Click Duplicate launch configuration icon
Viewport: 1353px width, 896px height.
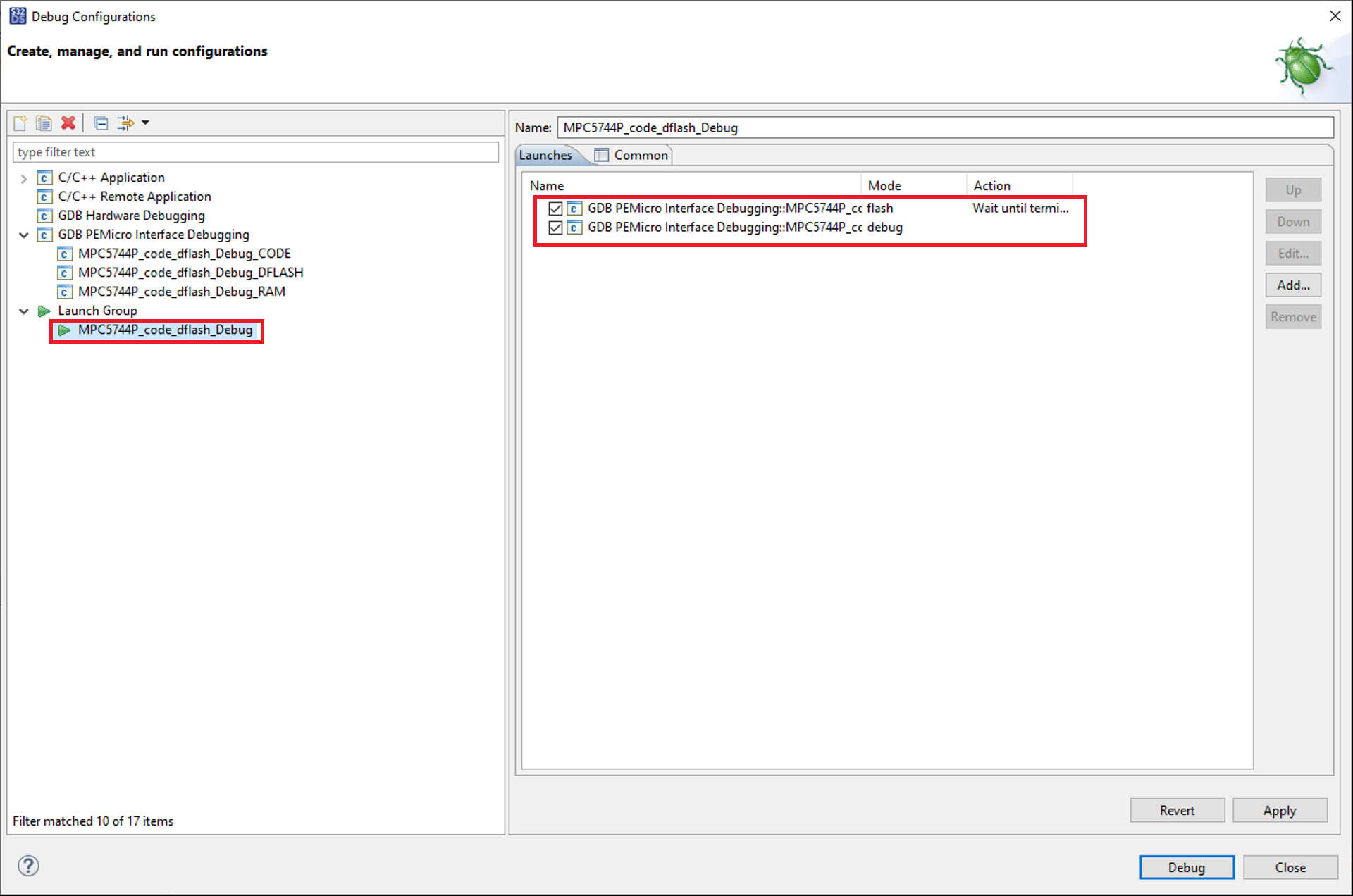click(x=44, y=123)
